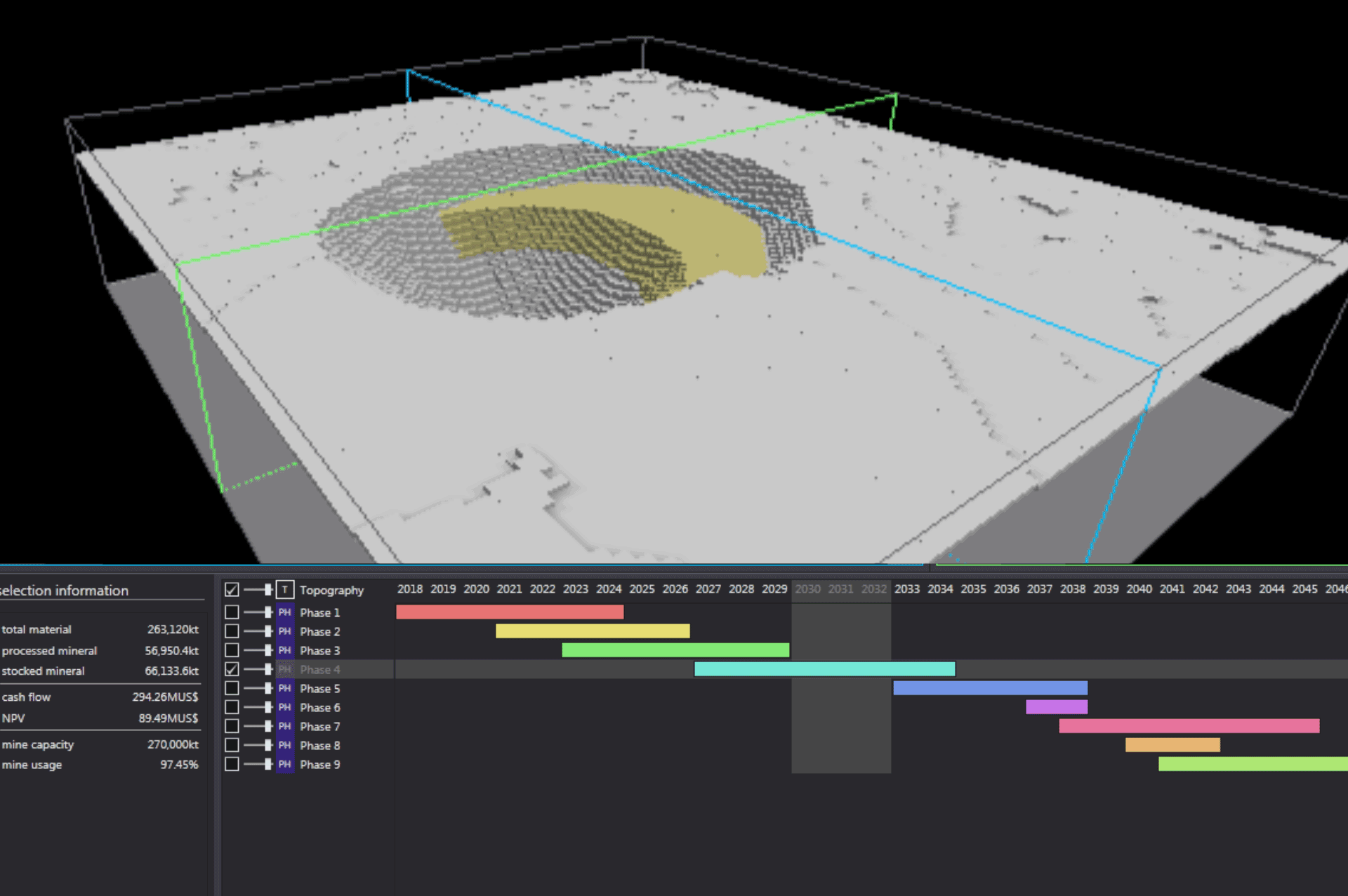Click the Phase 9 PH icon in timeline
The height and width of the screenshot is (896, 1348).
[288, 764]
